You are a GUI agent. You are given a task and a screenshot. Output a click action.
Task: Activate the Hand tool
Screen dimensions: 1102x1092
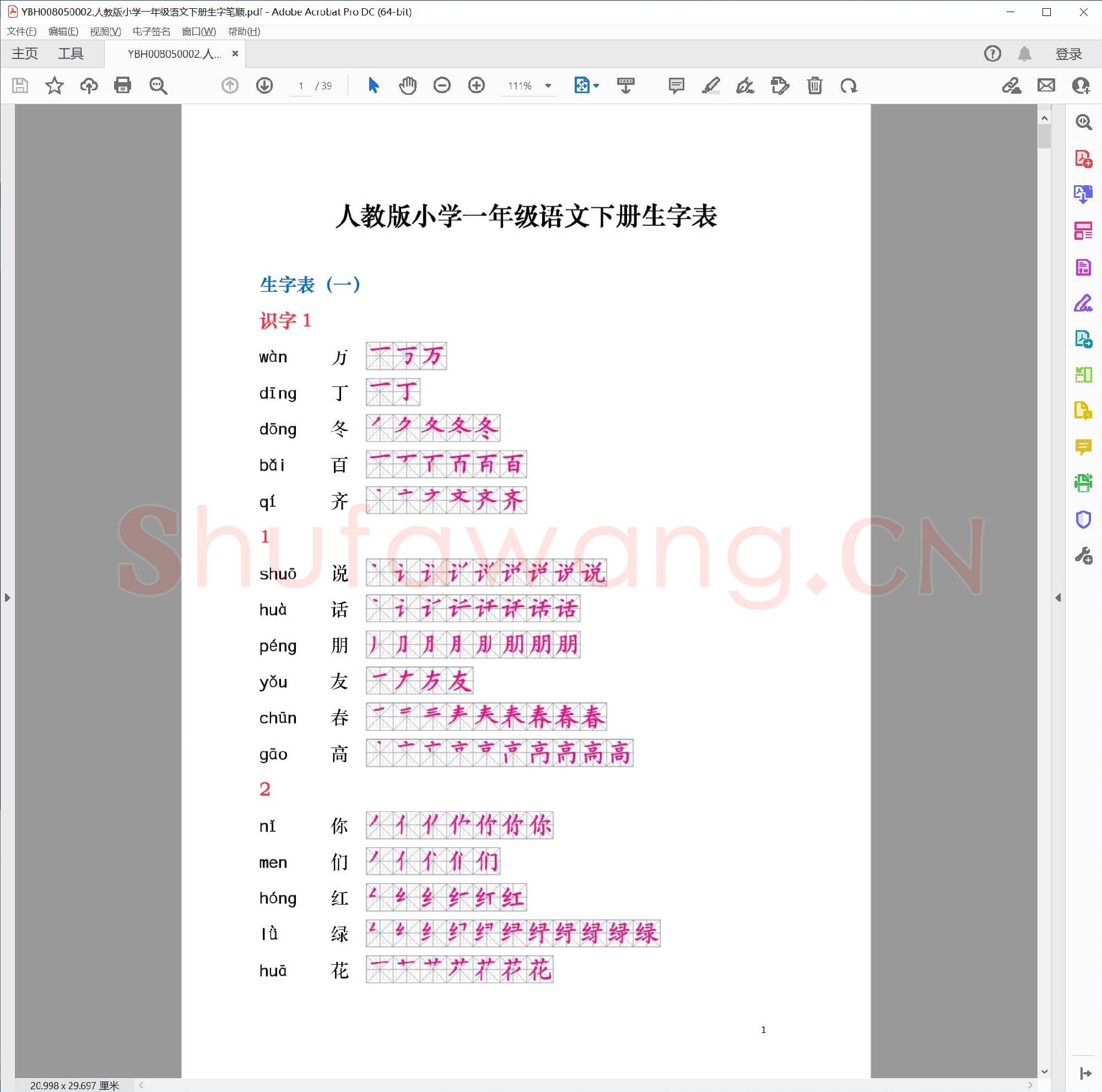pos(408,85)
